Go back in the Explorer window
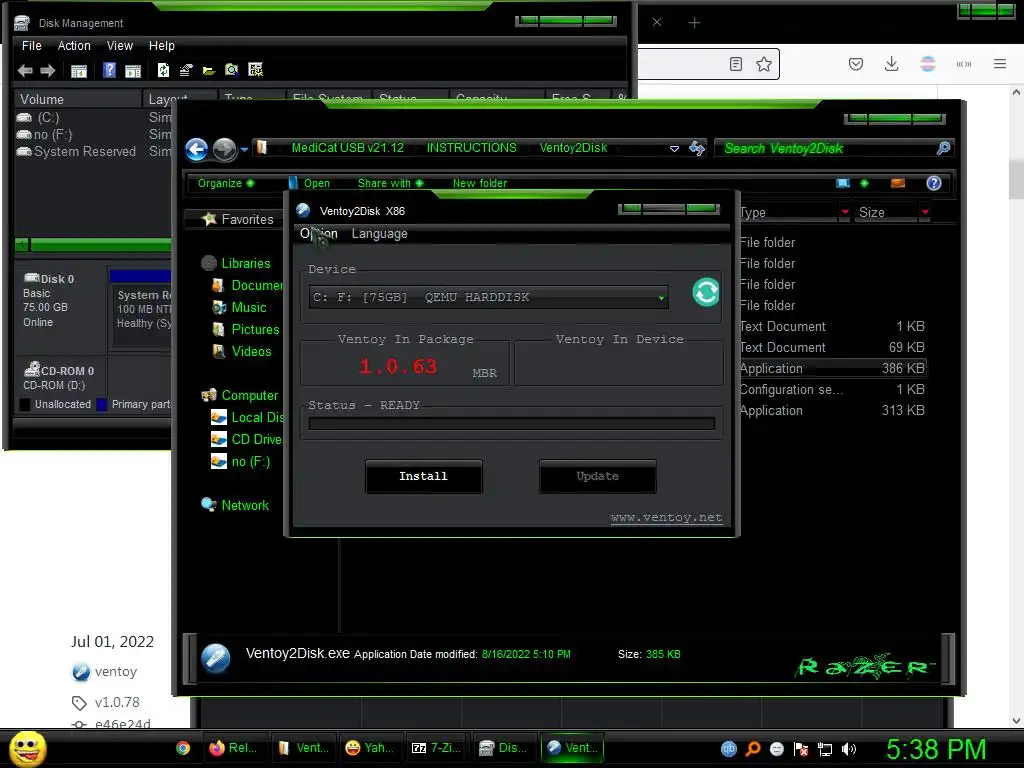 197,150
